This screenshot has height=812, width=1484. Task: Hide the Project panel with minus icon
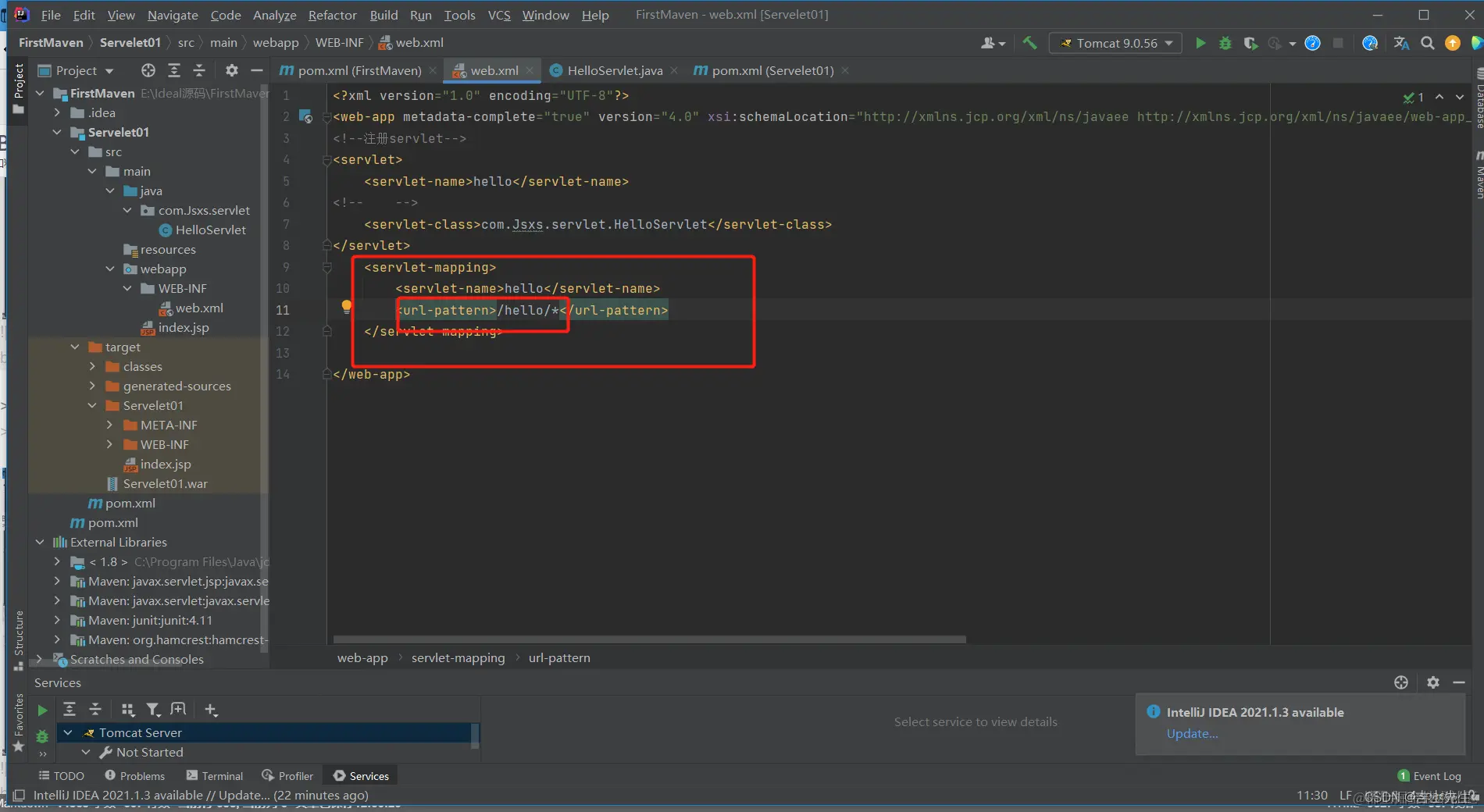pyautogui.click(x=256, y=70)
